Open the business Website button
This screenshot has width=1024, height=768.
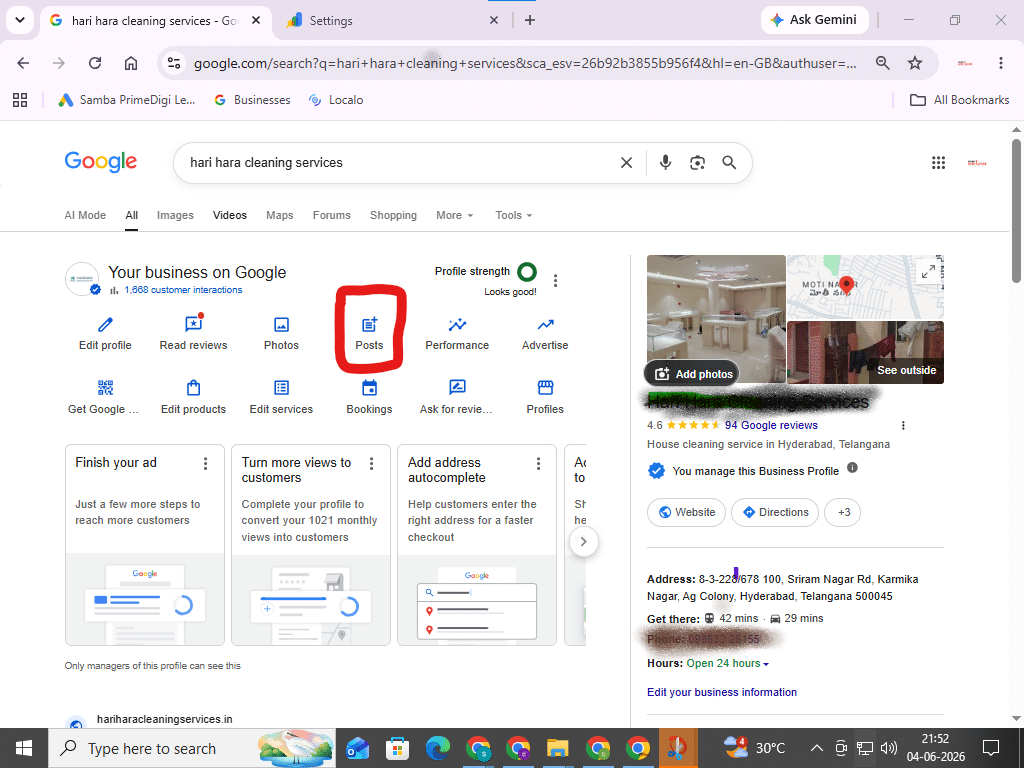686,513
